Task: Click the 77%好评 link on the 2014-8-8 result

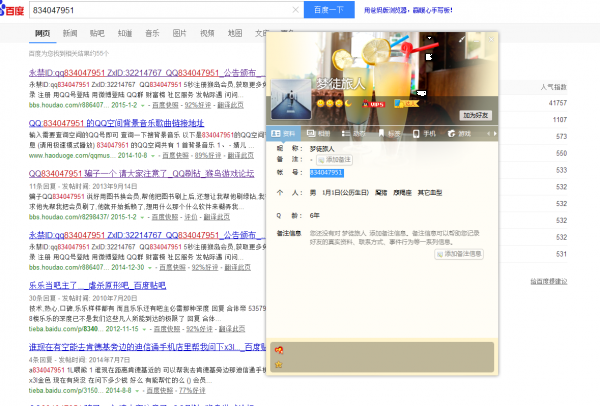Action: [x=192, y=390]
